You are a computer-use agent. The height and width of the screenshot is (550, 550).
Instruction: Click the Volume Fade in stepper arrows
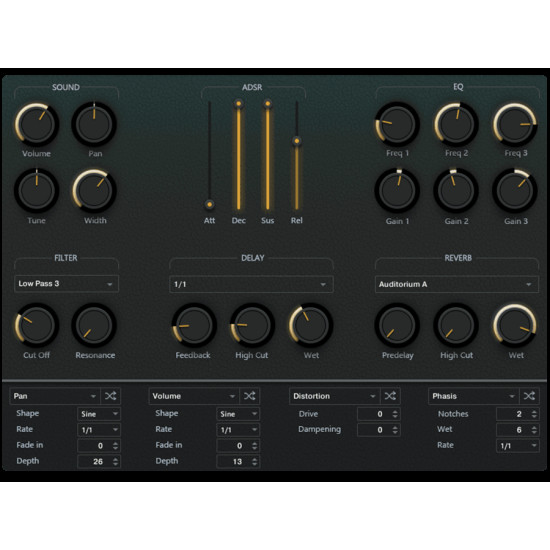pos(255,446)
